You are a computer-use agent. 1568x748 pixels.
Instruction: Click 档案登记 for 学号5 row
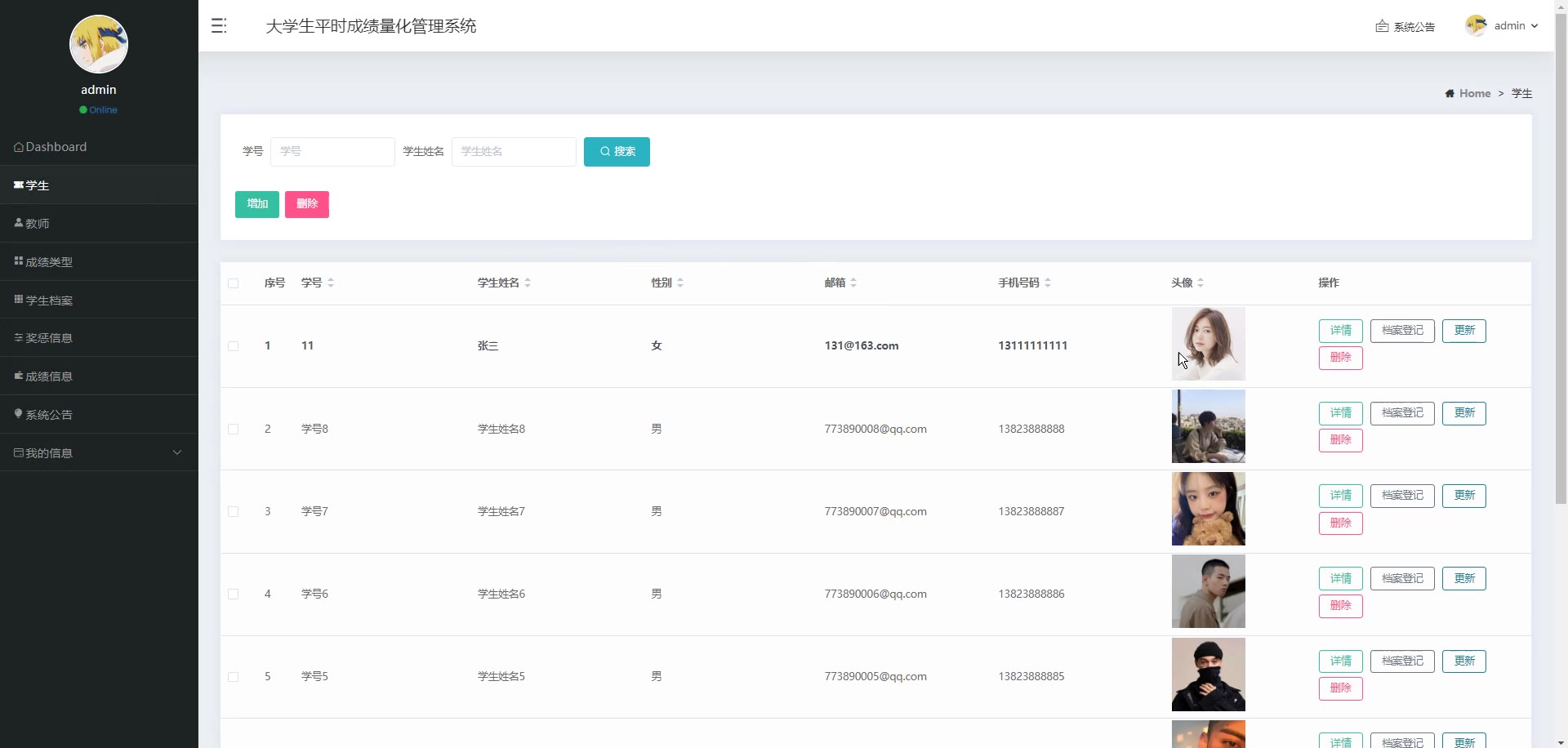coord(1402,661)
